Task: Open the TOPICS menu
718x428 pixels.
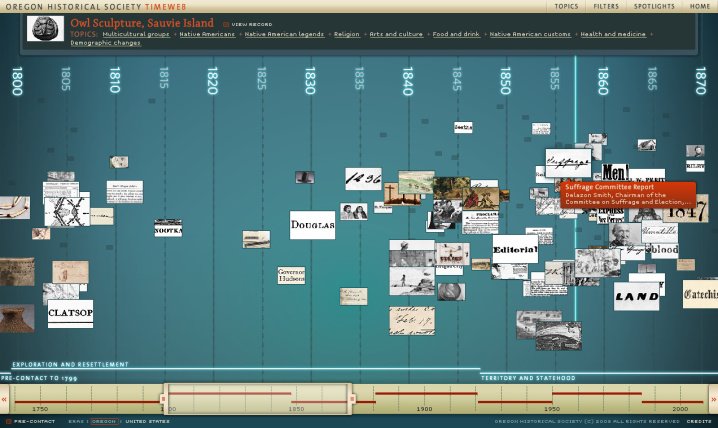Action: (566, 6)
